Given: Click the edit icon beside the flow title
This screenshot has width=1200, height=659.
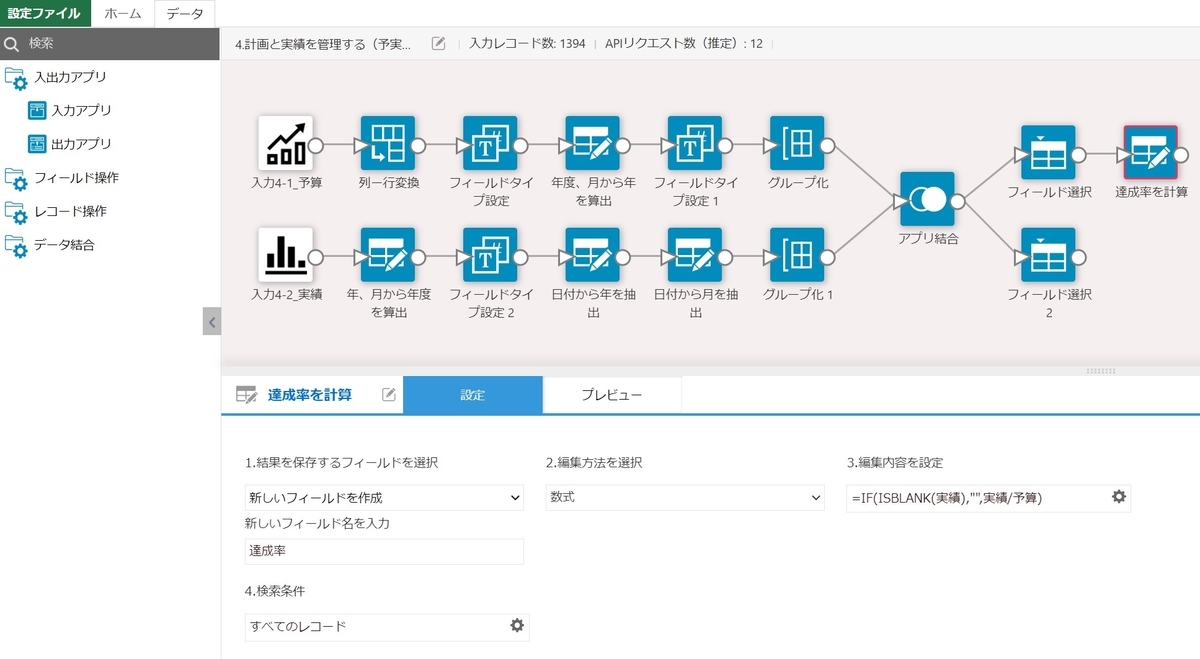Looking at the screenshot, I should point(438,43).
